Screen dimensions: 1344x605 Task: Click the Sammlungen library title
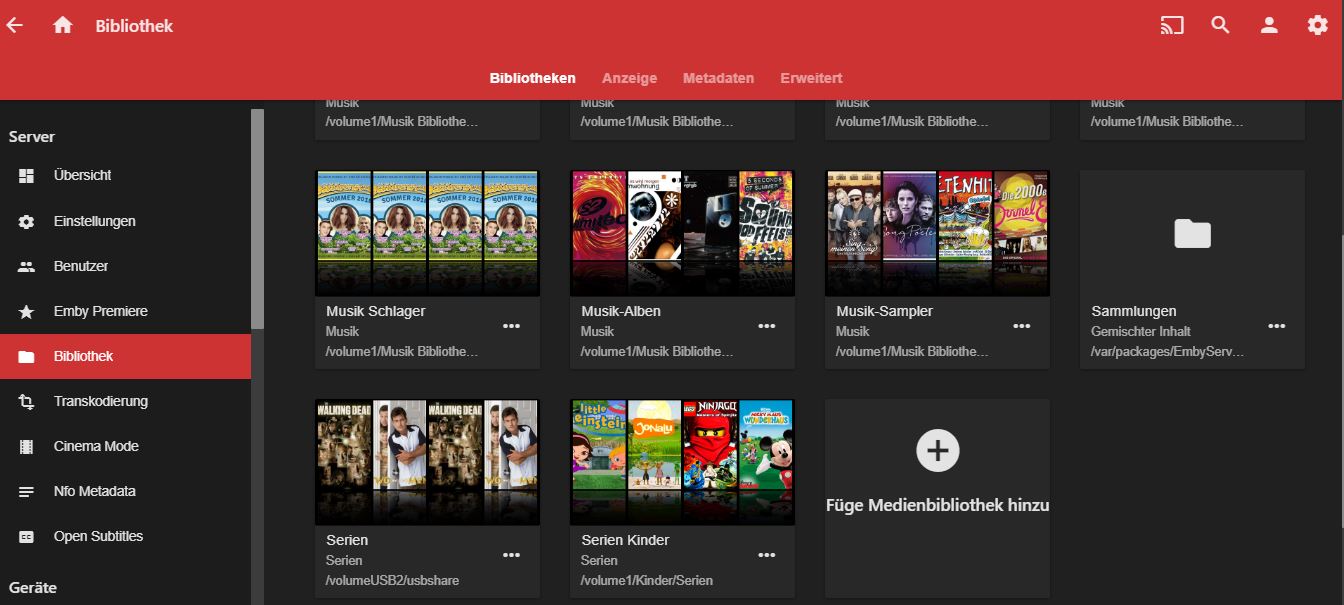point(1134,312)
